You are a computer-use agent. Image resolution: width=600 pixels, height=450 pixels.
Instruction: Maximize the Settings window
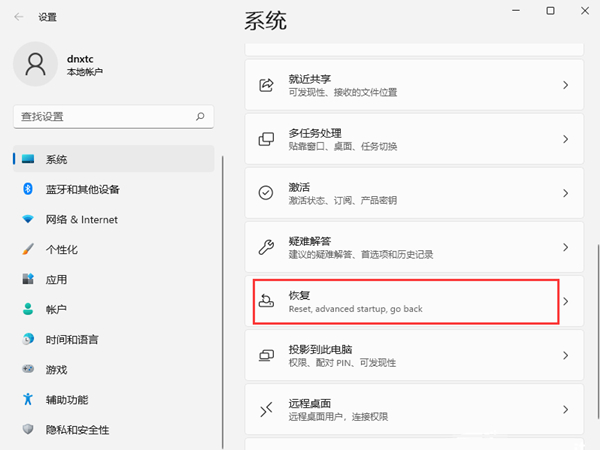tap(550, 11)
